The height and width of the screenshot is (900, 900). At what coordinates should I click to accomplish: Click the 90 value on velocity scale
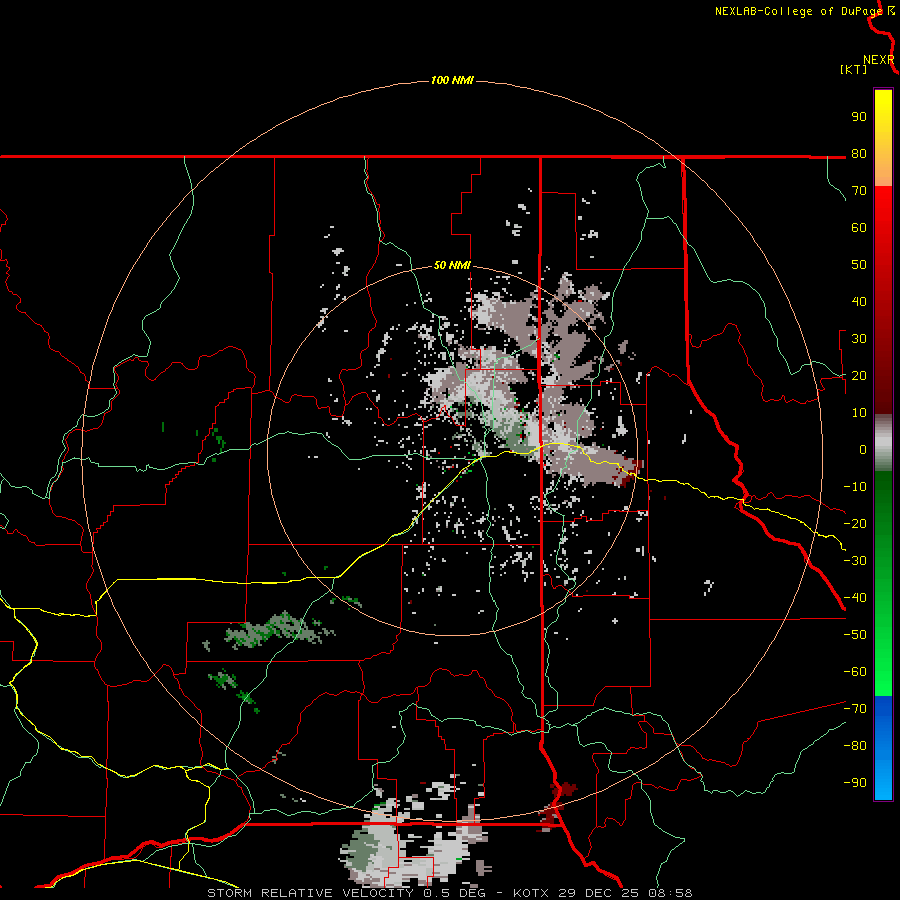tap(859, 117)
